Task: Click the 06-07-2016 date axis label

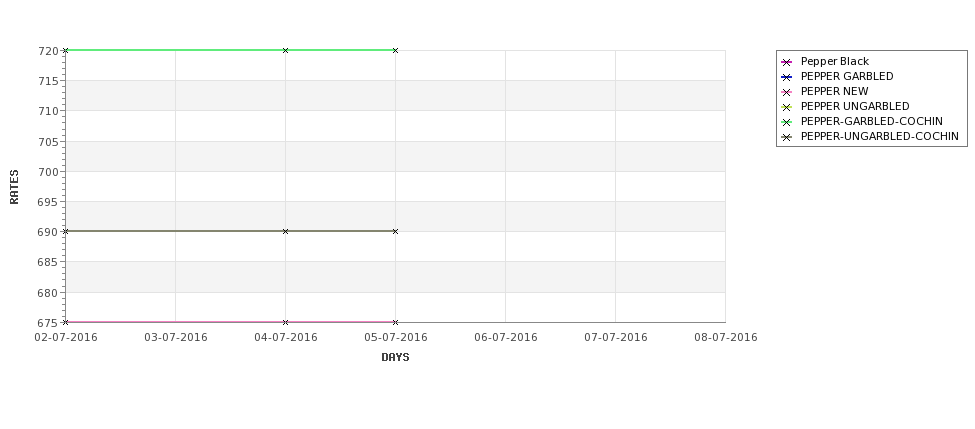Action: [506, 337]
